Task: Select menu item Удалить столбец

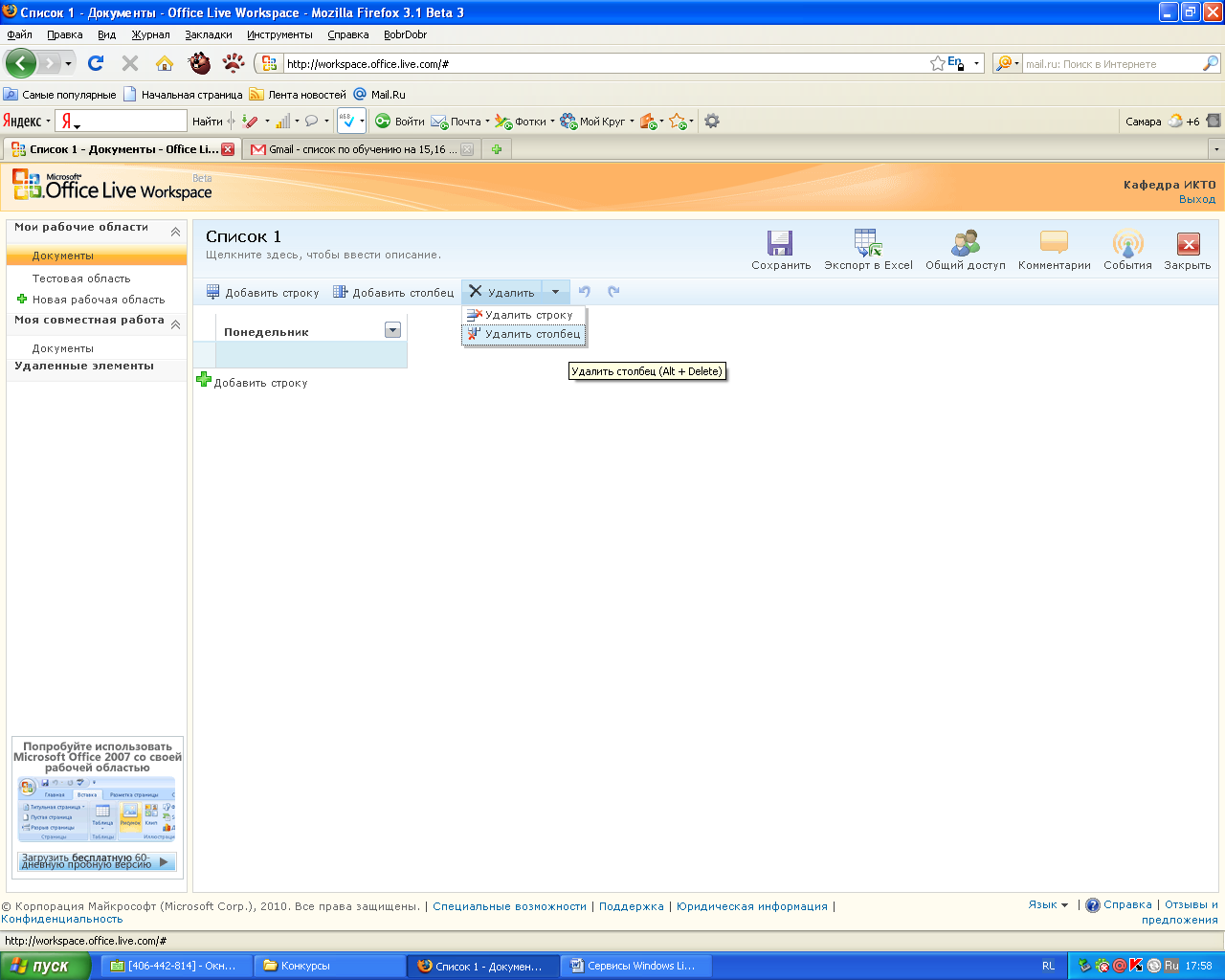Action: pyautogui.click(x=523, y=334)
